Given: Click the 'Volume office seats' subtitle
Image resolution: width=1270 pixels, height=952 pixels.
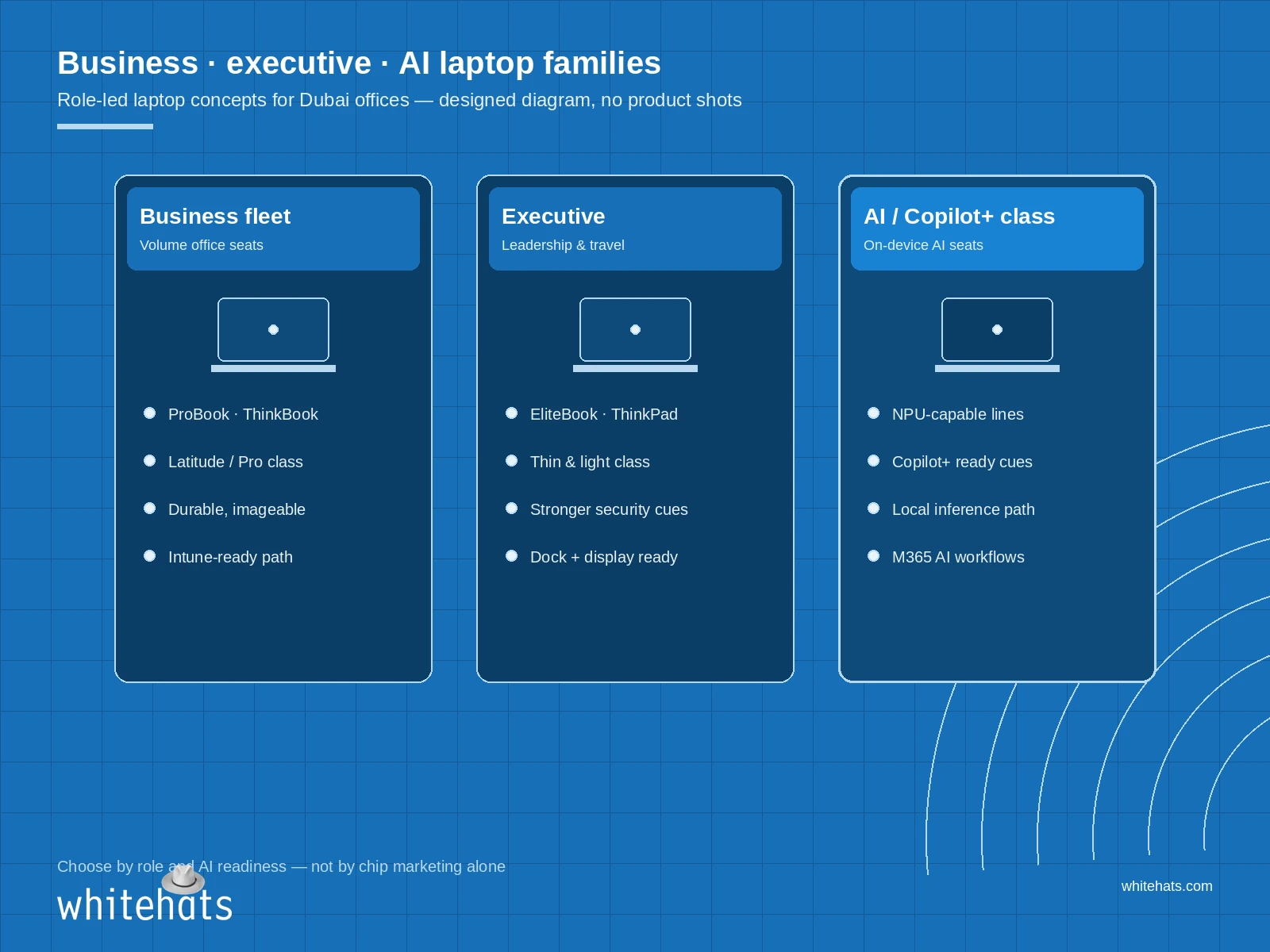Looking at the screenshot, I should pos(202,245).
